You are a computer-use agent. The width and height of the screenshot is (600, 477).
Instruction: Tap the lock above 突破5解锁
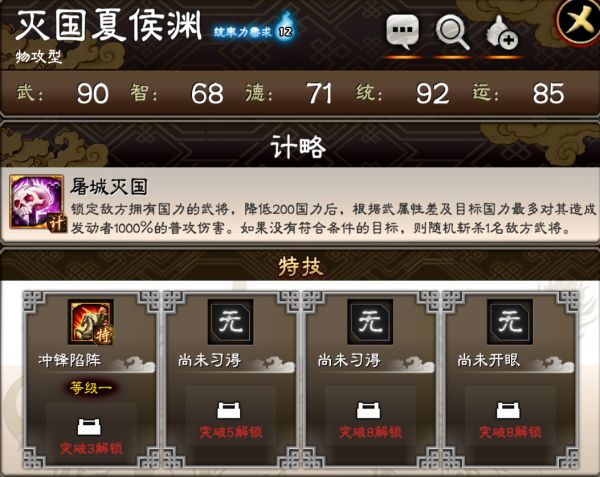(x=229, y=410)
